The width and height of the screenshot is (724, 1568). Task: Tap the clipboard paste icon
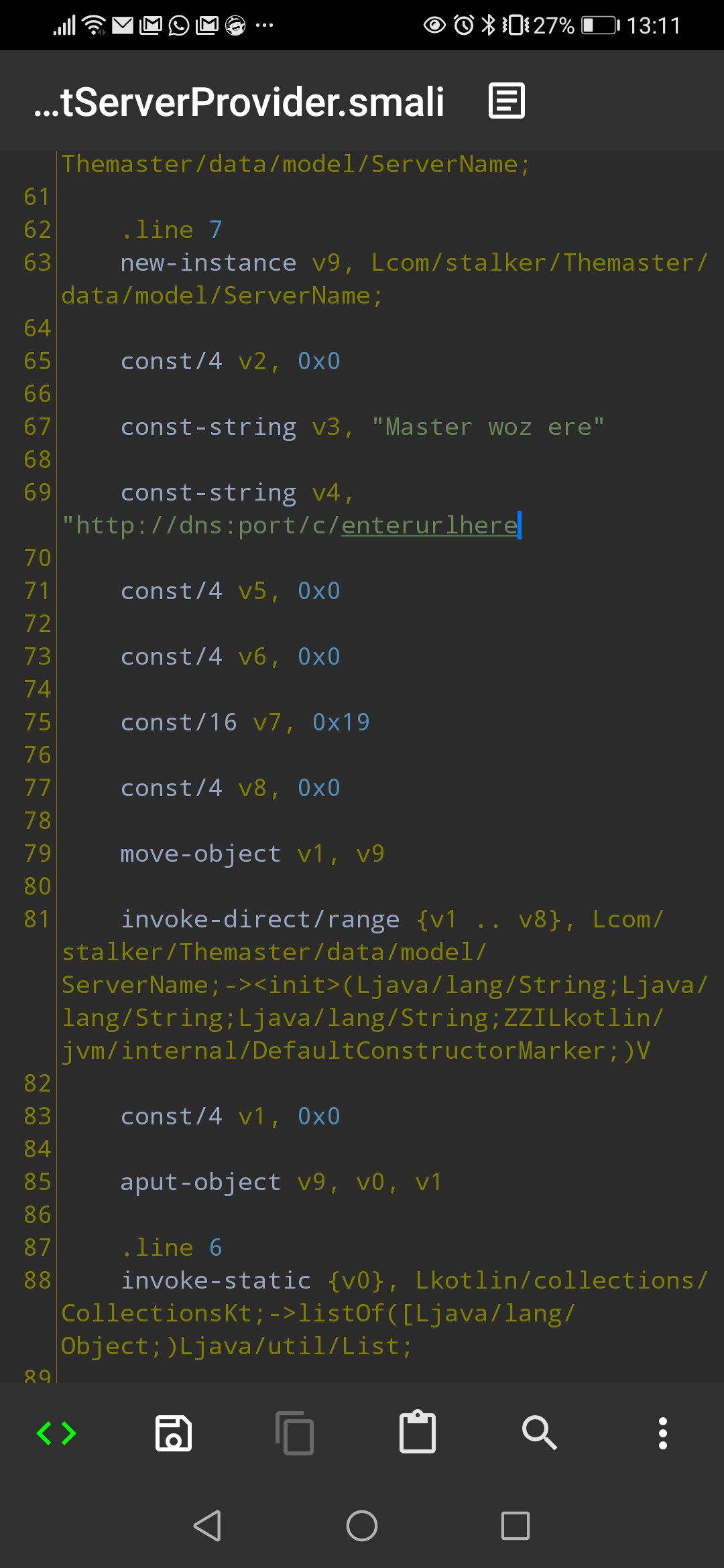tap(418, 1432)
